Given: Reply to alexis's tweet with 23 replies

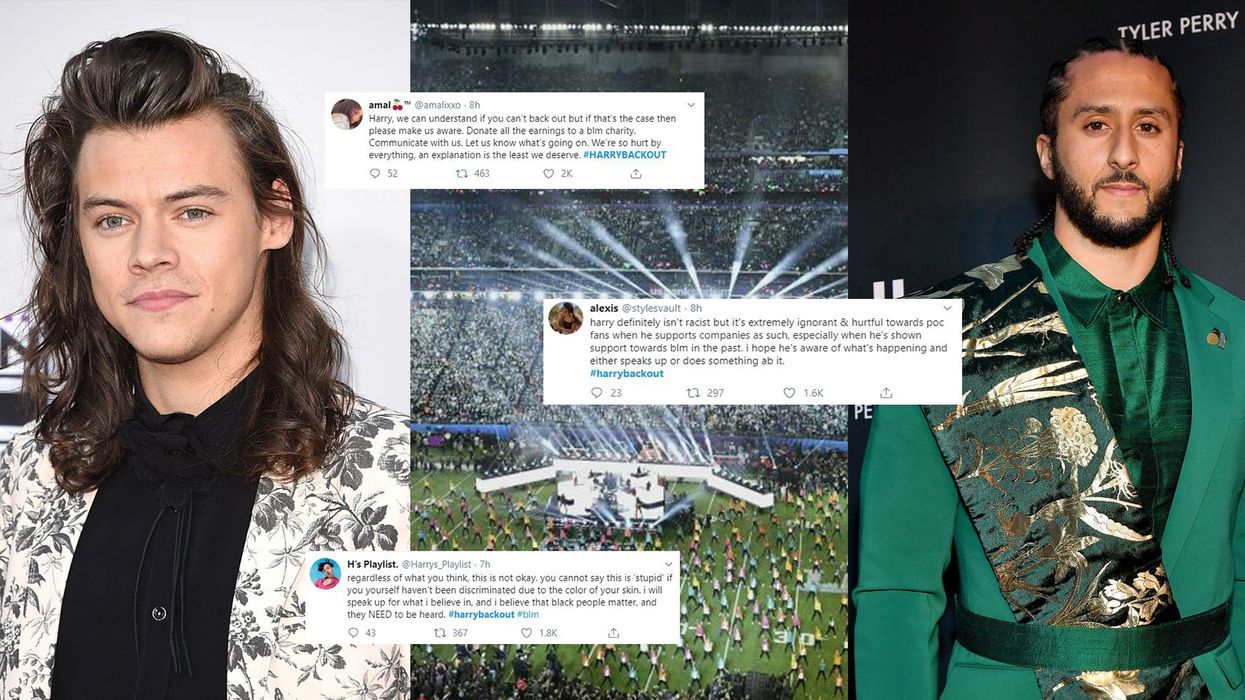Looking at the screenshot, I should pyautogui.click(x=597, y=393).
